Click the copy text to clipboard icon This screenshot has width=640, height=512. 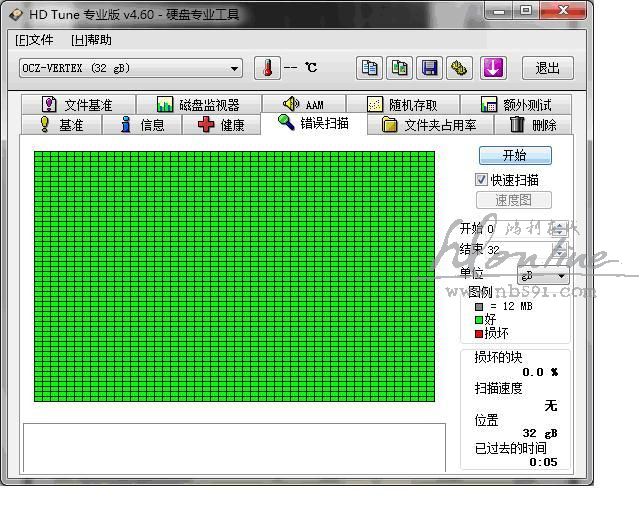pos(370,68)
